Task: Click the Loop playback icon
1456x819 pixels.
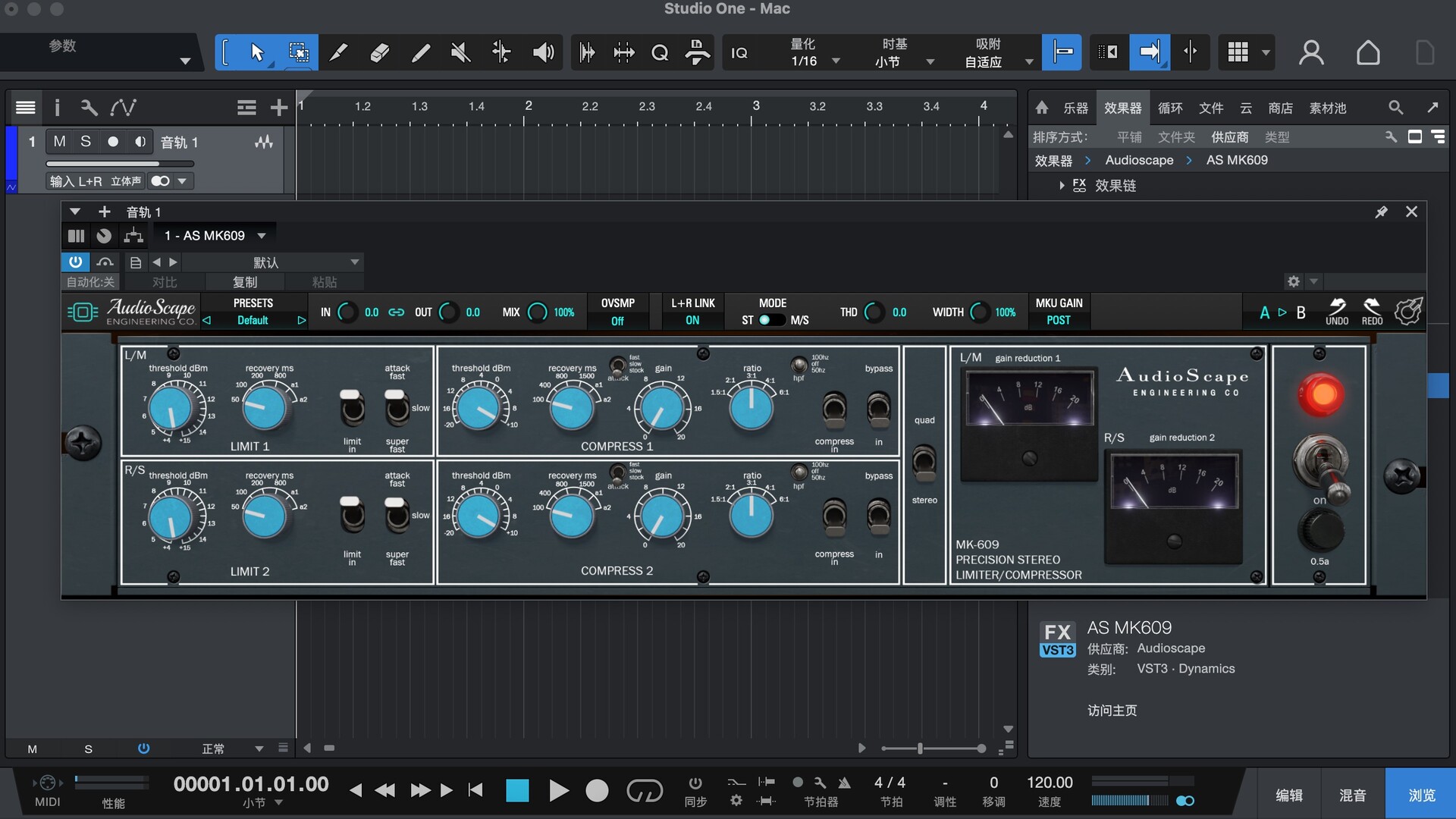Action: (644, 791)
